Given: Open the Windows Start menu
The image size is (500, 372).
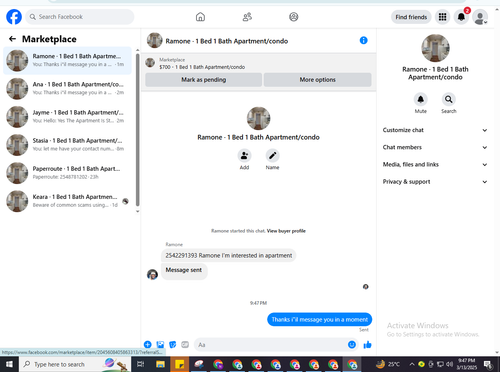Looking at the screenshot, I should (9, 364).
